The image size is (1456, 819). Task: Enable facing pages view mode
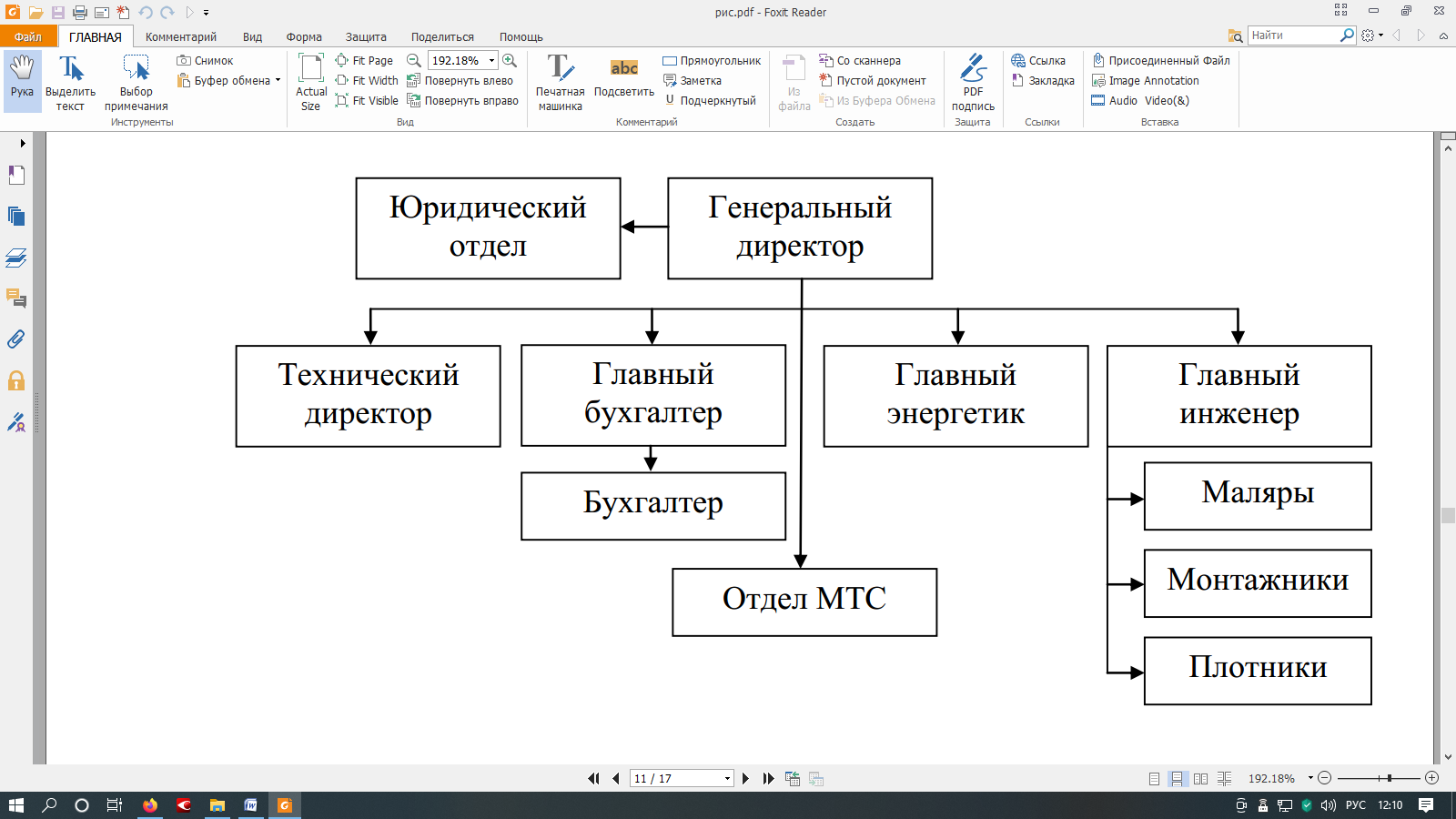pyautogui.click(x=1201, y=779)
